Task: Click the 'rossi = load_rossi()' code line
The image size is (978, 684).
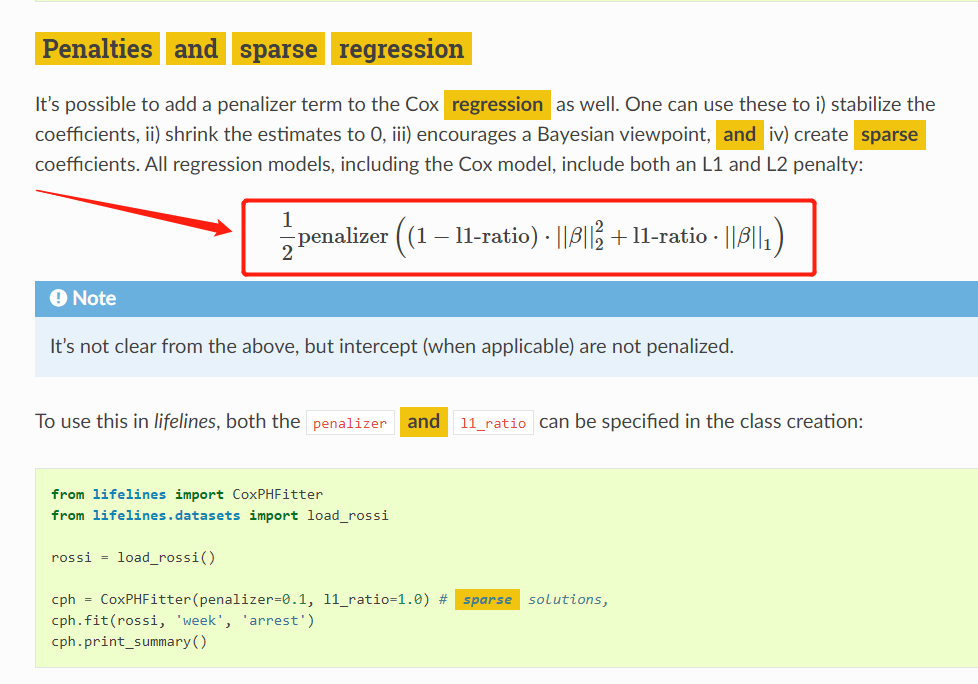Action: pyautogui.click(x=133, y=557)
